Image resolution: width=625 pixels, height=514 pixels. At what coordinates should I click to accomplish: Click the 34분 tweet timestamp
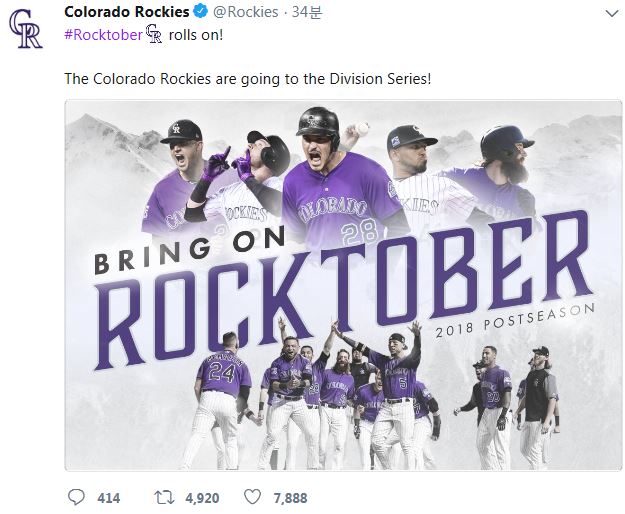tap(303, 12)
